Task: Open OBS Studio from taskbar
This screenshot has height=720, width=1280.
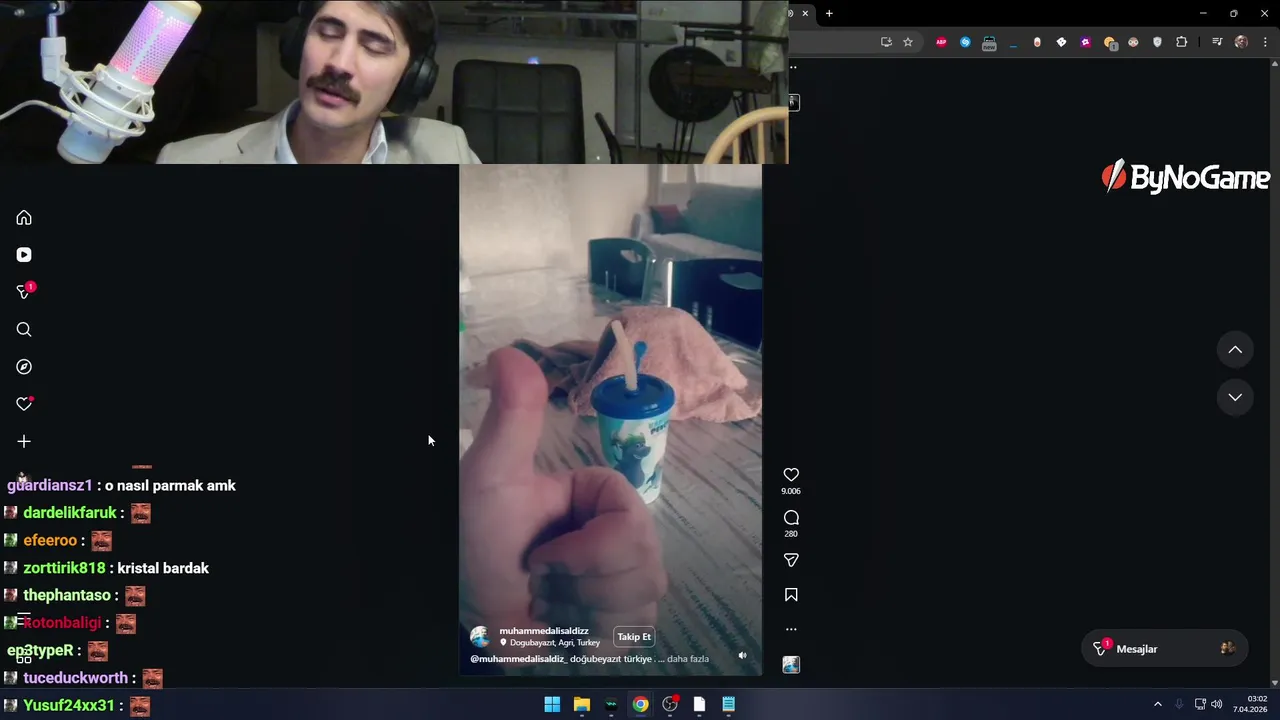Action: 670,704
